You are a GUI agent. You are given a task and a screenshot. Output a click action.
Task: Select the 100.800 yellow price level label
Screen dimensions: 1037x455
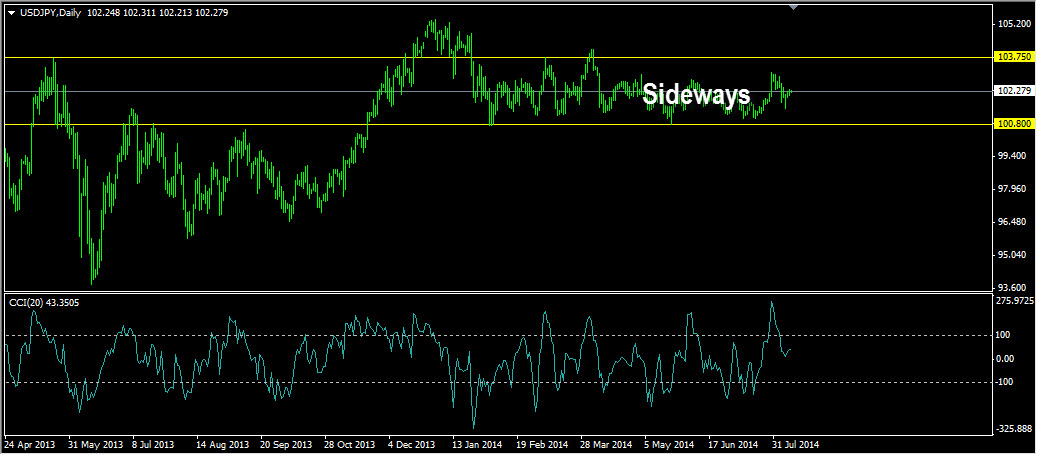tap(1014, 124)
